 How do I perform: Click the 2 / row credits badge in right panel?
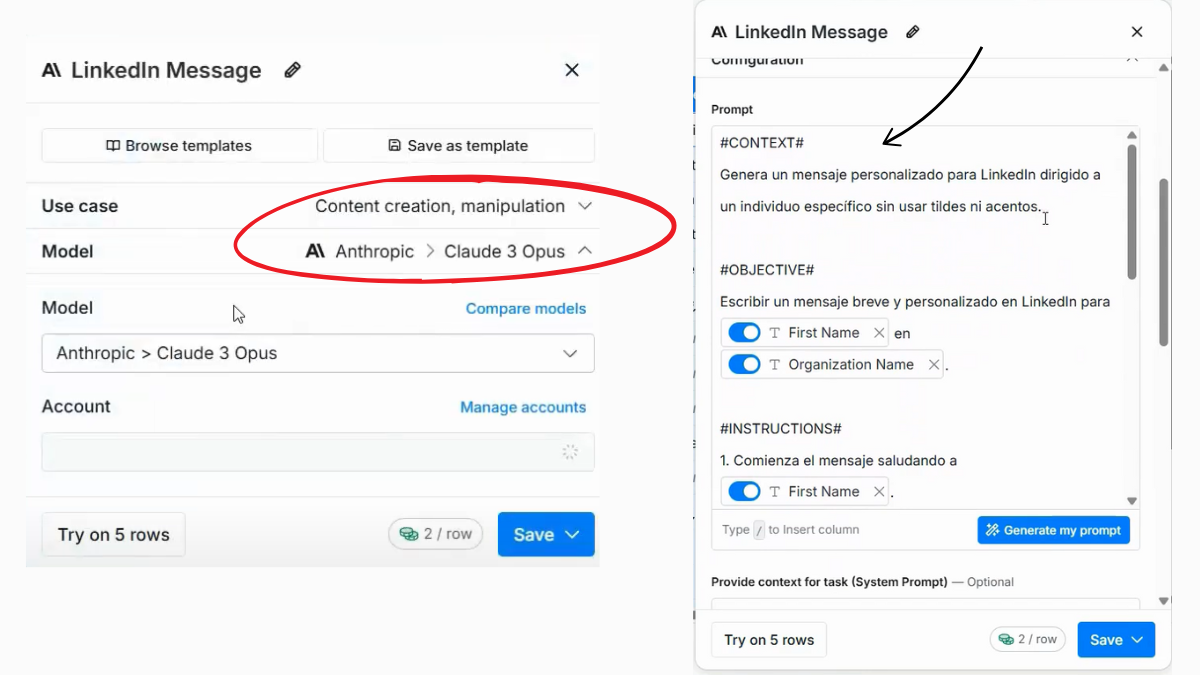click(x=1028, y=639)
